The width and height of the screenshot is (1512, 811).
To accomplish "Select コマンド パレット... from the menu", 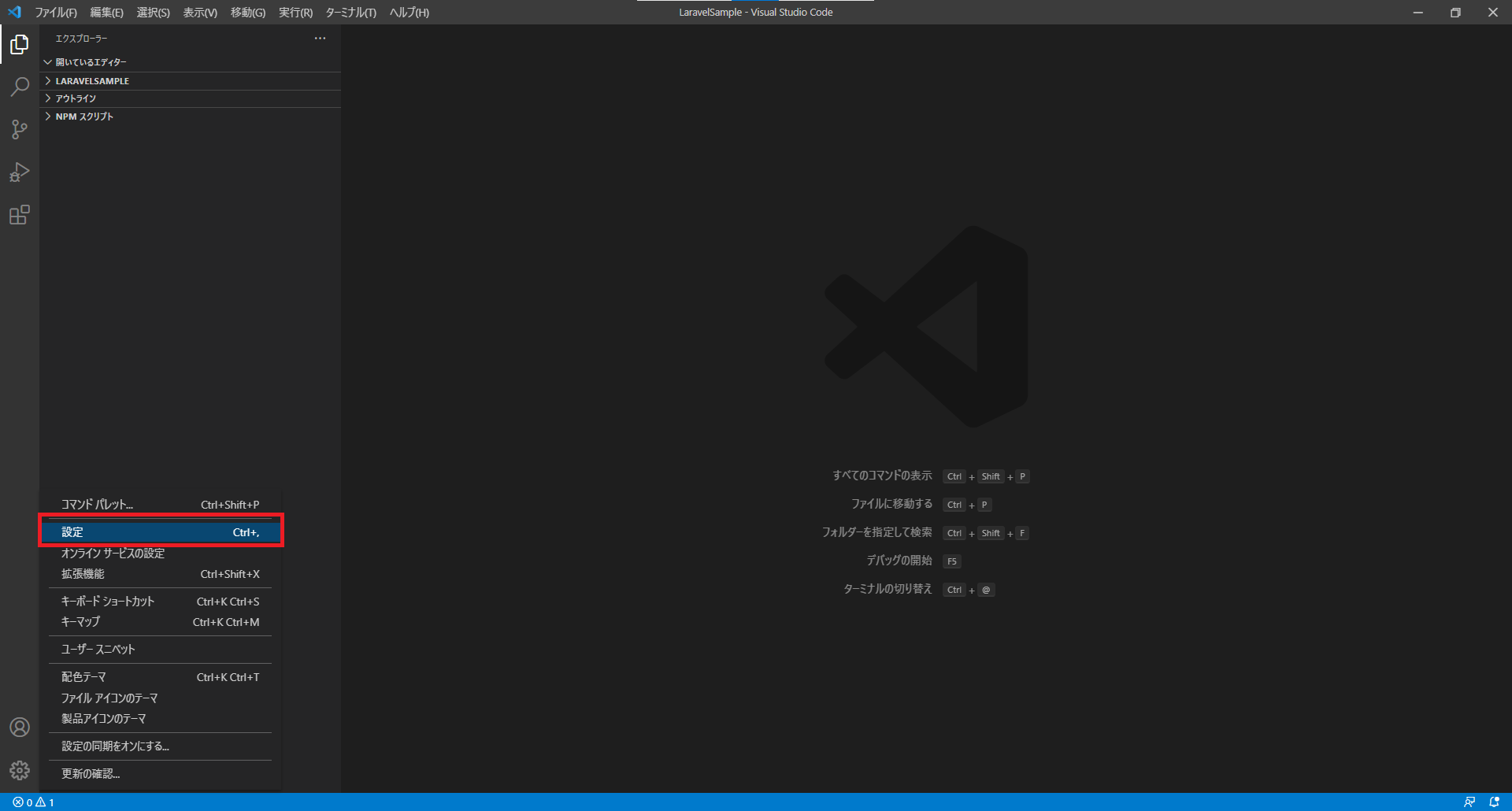I will 160,505.
